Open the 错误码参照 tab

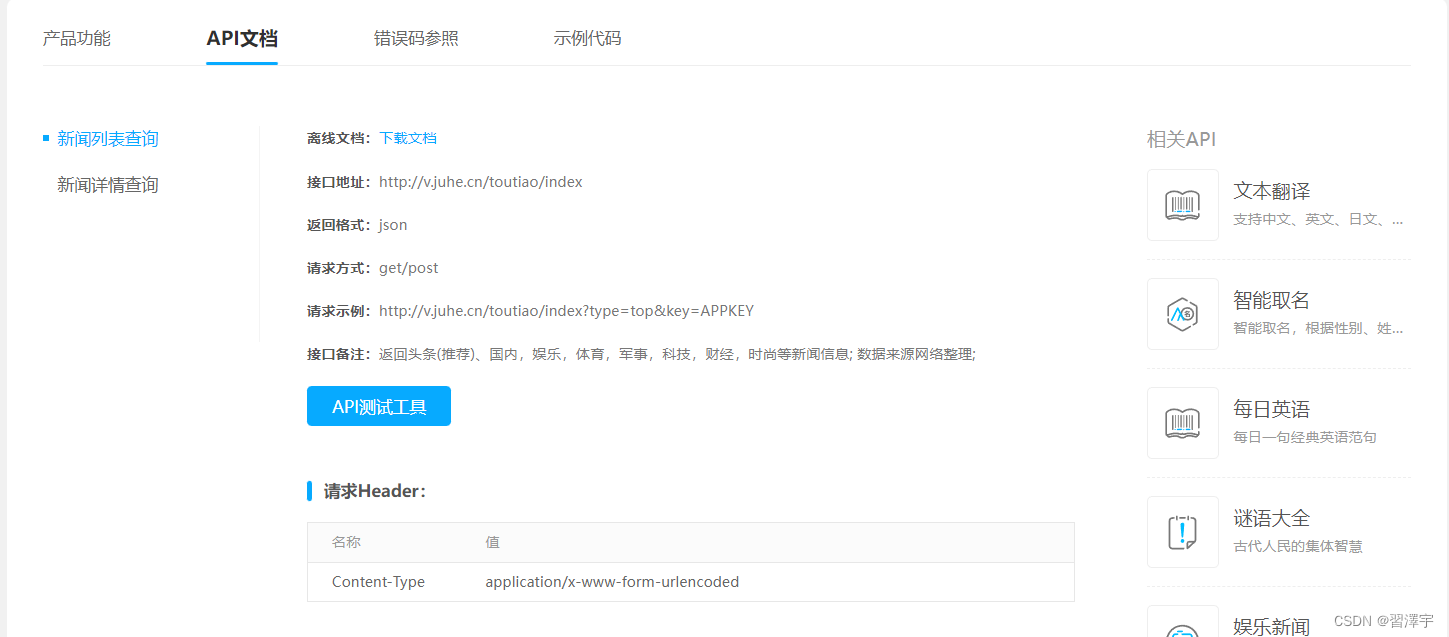click(416, 39)
